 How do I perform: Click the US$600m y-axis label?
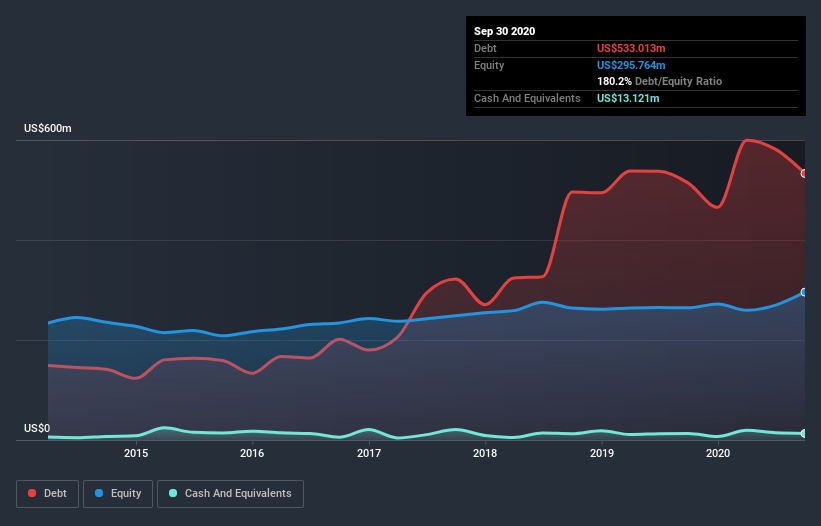tap(48, 128)
